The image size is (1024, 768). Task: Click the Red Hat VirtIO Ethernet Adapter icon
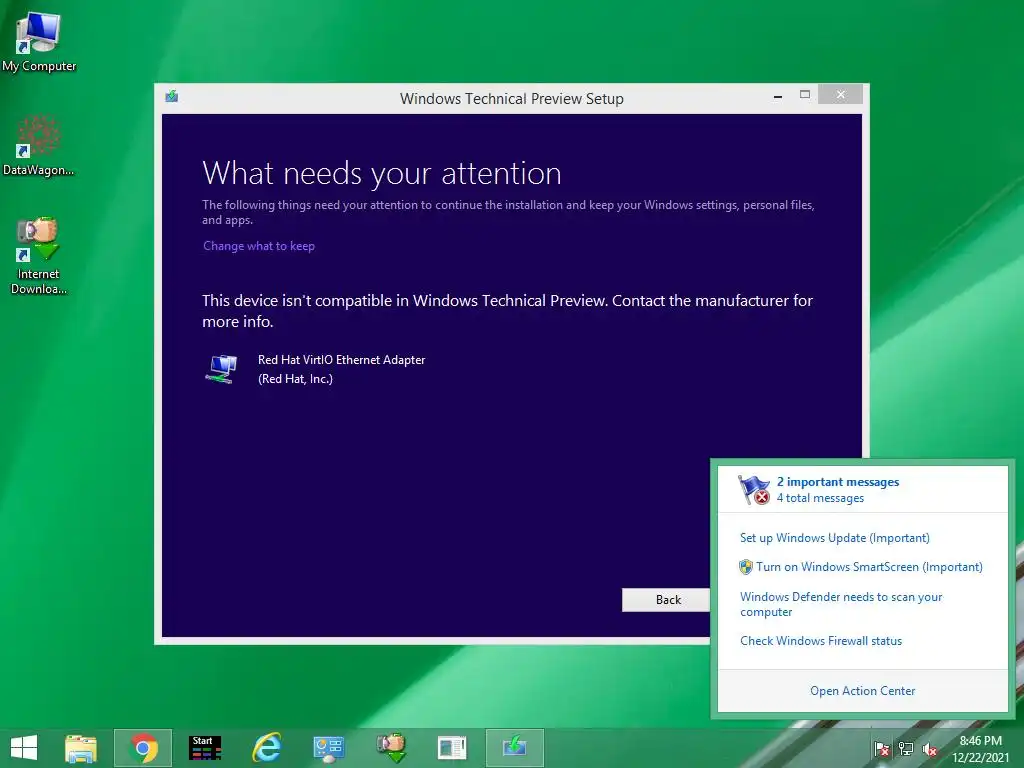tap(221, 369)
